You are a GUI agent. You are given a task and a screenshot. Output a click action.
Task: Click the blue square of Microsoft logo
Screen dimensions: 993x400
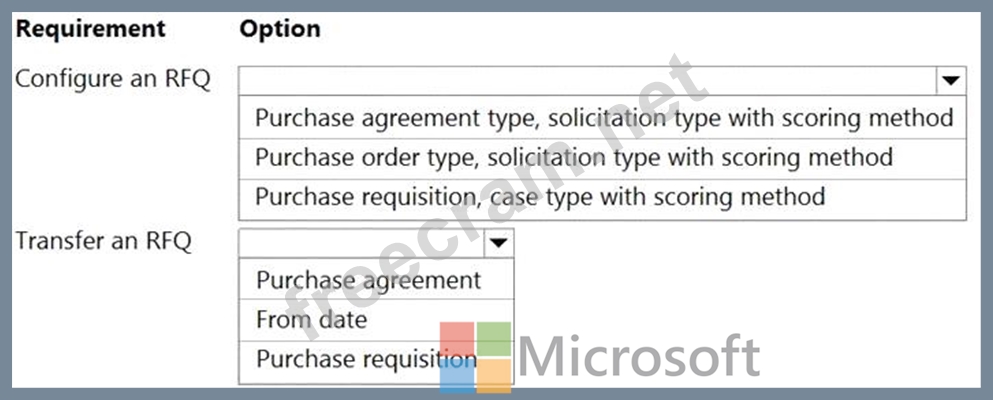click(458, 374)
